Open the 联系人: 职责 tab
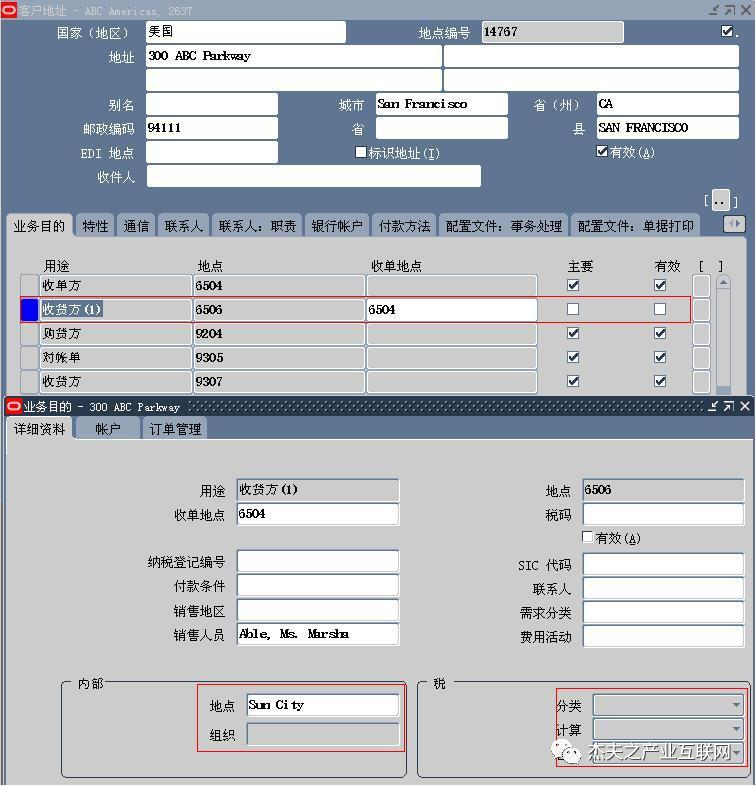The image size is (756, 786). click(257, 226)
